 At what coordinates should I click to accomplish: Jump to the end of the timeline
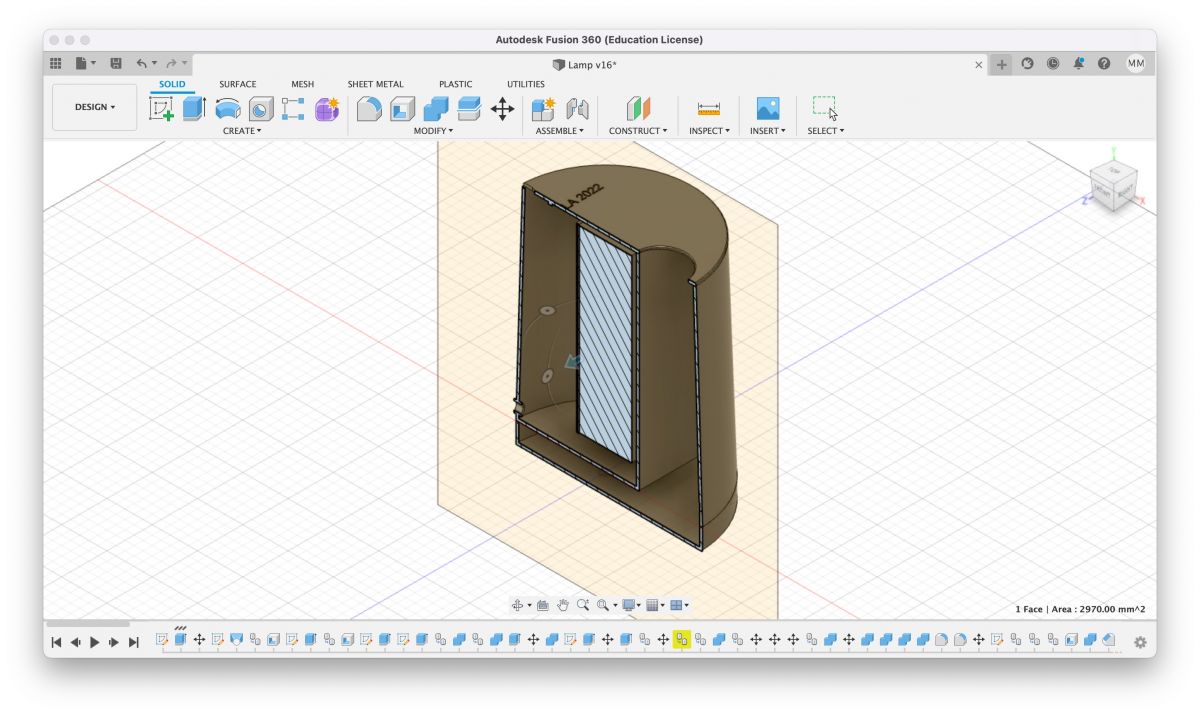[x=134, y=642]
